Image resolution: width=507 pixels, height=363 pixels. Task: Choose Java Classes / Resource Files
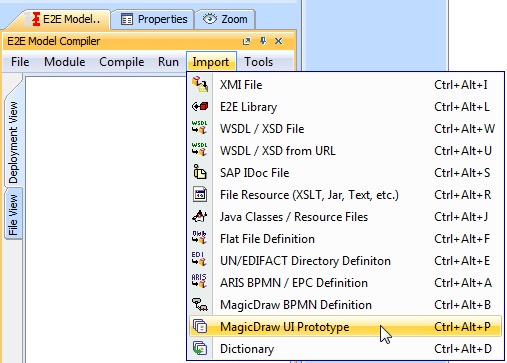coord(345,217)
